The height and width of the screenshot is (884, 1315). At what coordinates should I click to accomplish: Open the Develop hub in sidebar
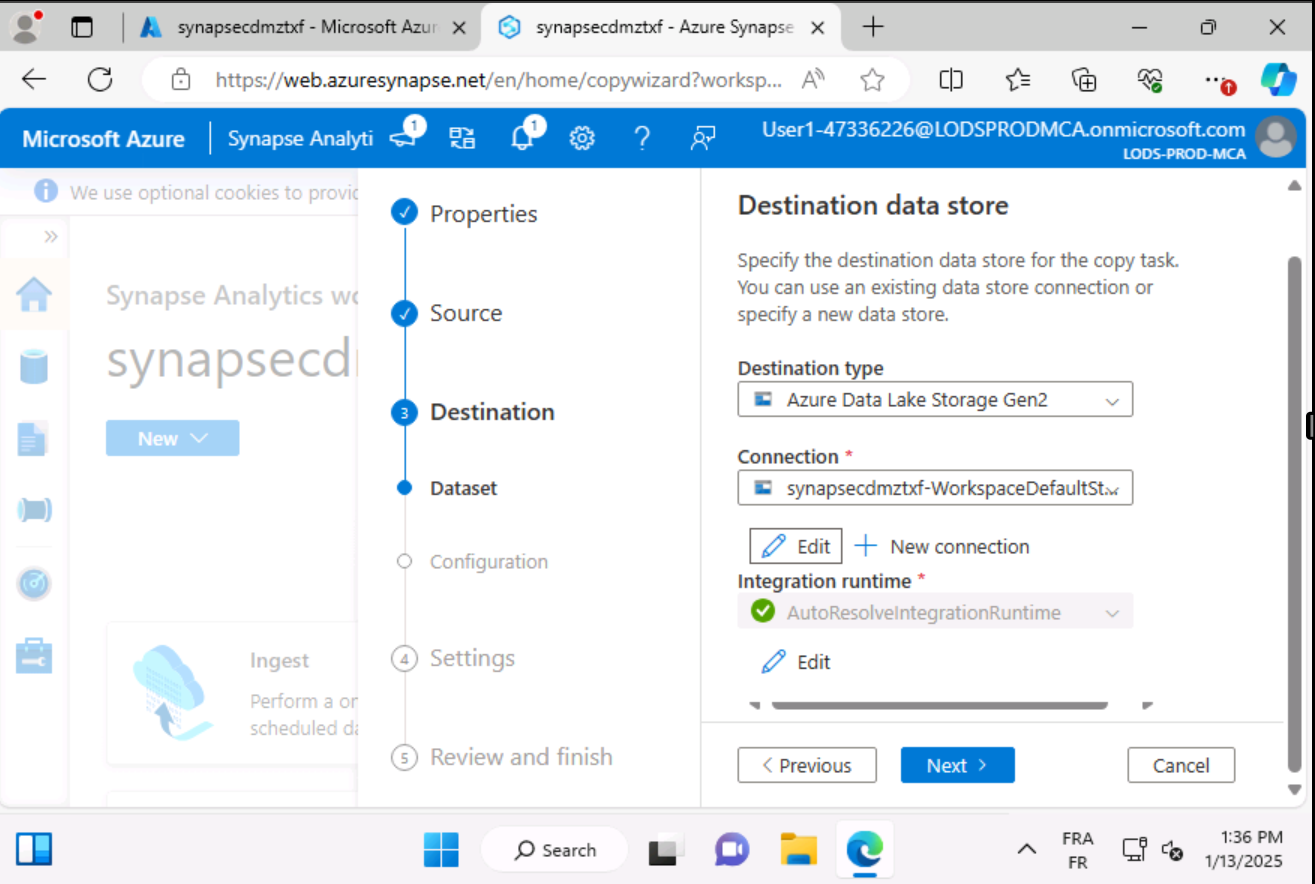coord(33,438)
